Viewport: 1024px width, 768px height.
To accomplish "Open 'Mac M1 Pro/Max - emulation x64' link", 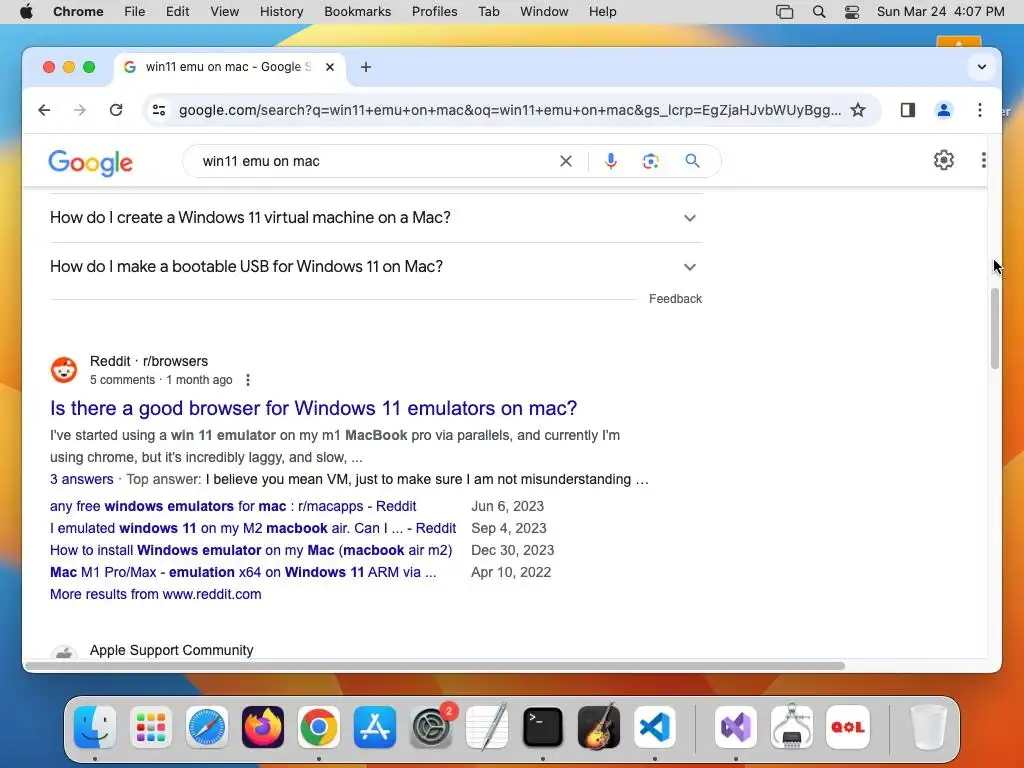I will [x=243, y=572].
